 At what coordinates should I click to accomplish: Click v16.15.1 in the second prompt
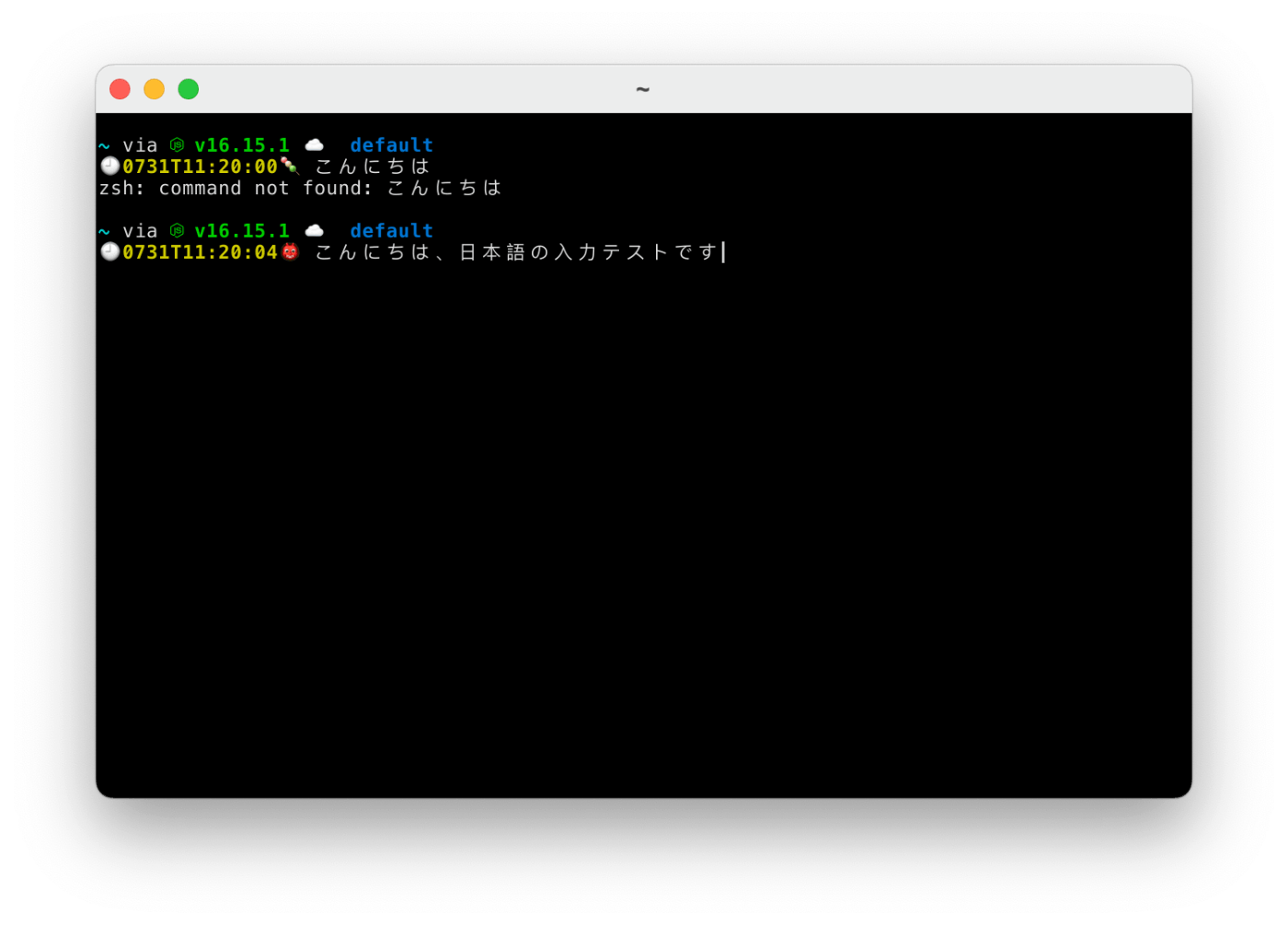point(242,231)
